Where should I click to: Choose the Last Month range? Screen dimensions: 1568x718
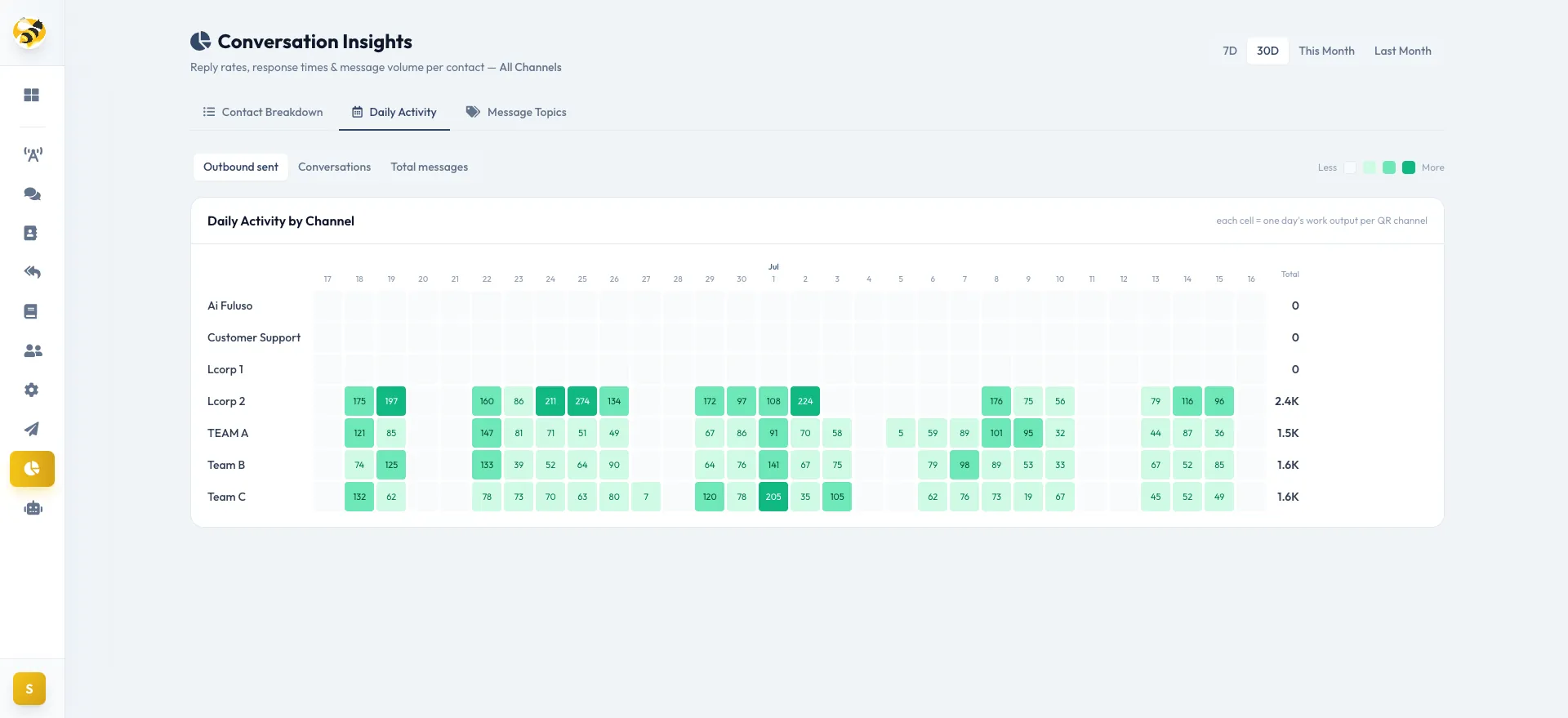point(1402,51)
